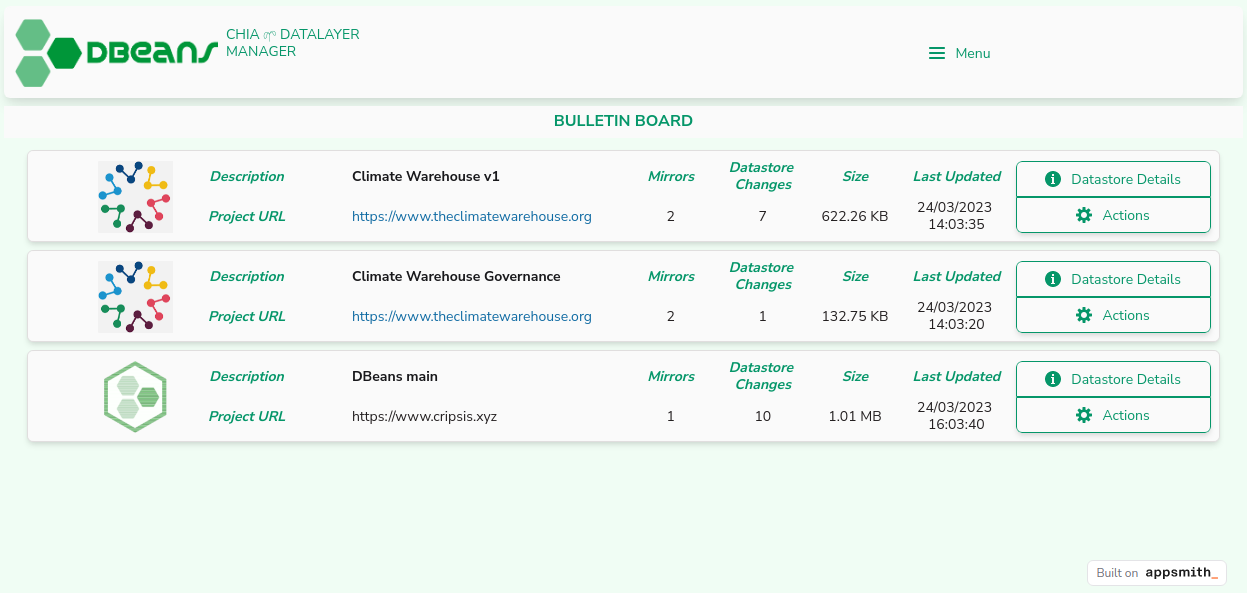Click the 622.26 KB size value

[855, 216]
